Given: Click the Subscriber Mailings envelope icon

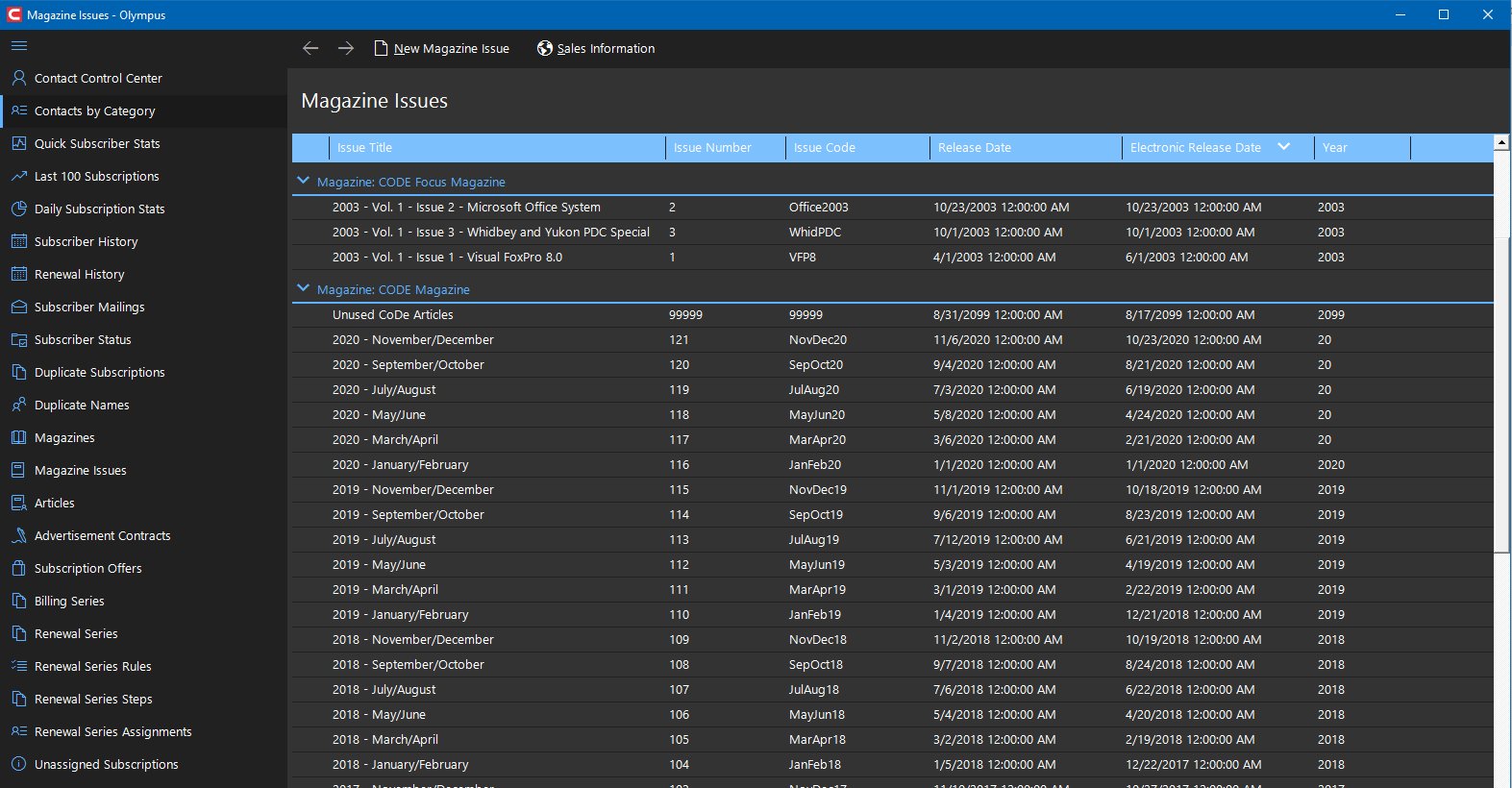Looking at the screenshot, I should pyautogui.click(x=19, y=307).
